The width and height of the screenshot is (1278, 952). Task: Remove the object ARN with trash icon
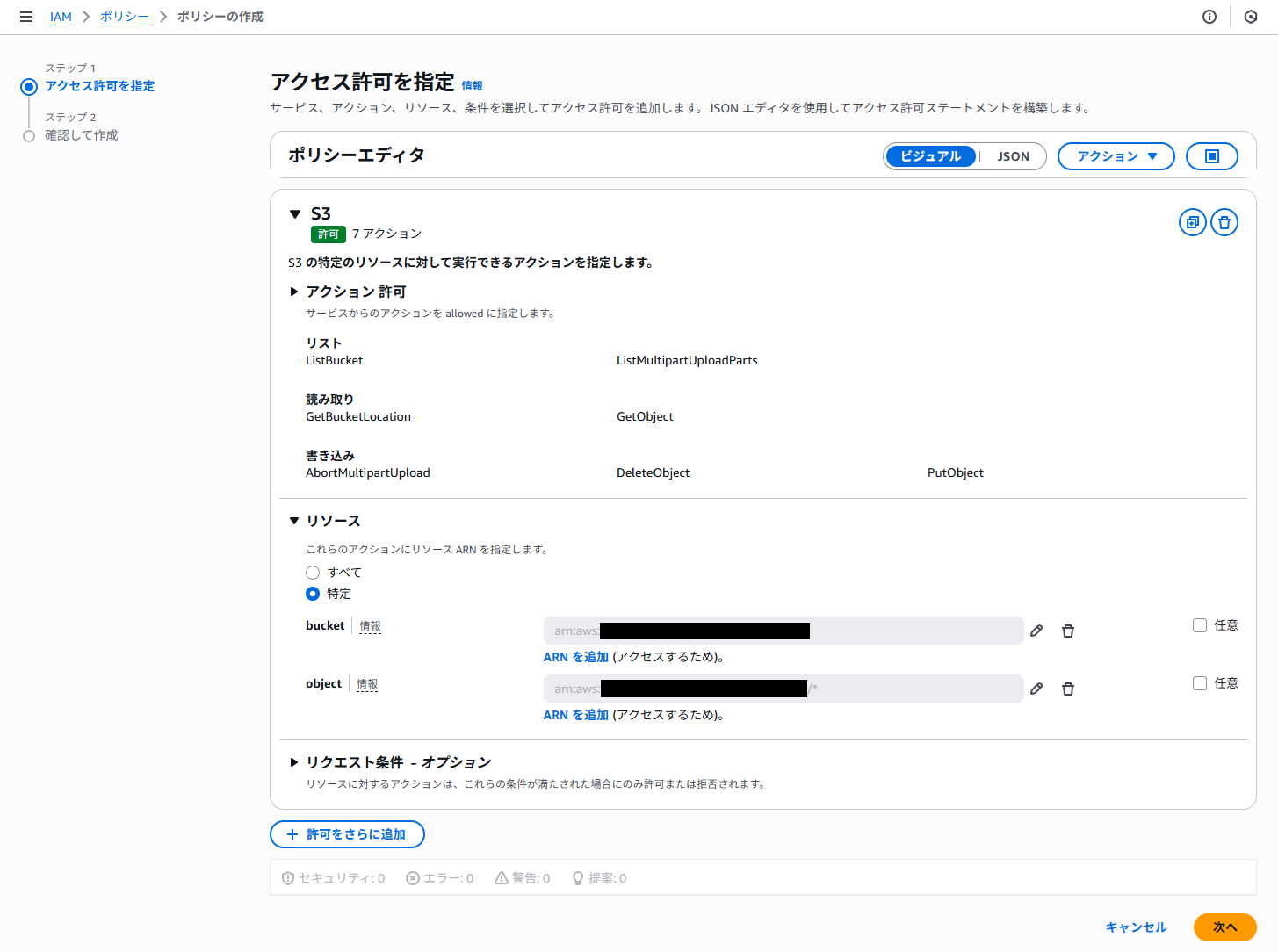(1068, 689)
